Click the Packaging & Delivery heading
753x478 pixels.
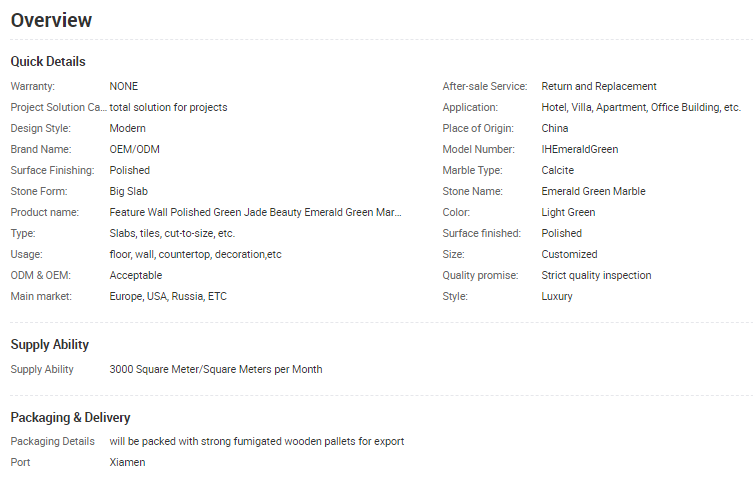click(x=70, y=418)
